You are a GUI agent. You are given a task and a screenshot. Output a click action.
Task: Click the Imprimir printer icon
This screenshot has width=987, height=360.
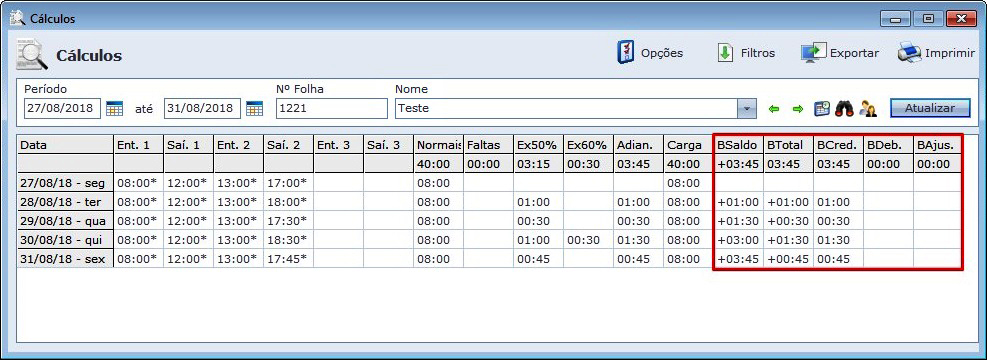[909, 53]
